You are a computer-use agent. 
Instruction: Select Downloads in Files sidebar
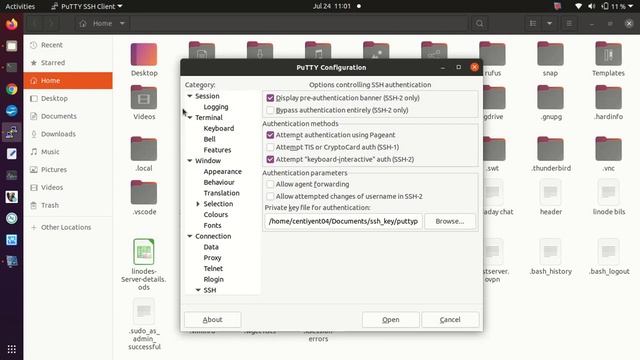click(x=68, y=134)
